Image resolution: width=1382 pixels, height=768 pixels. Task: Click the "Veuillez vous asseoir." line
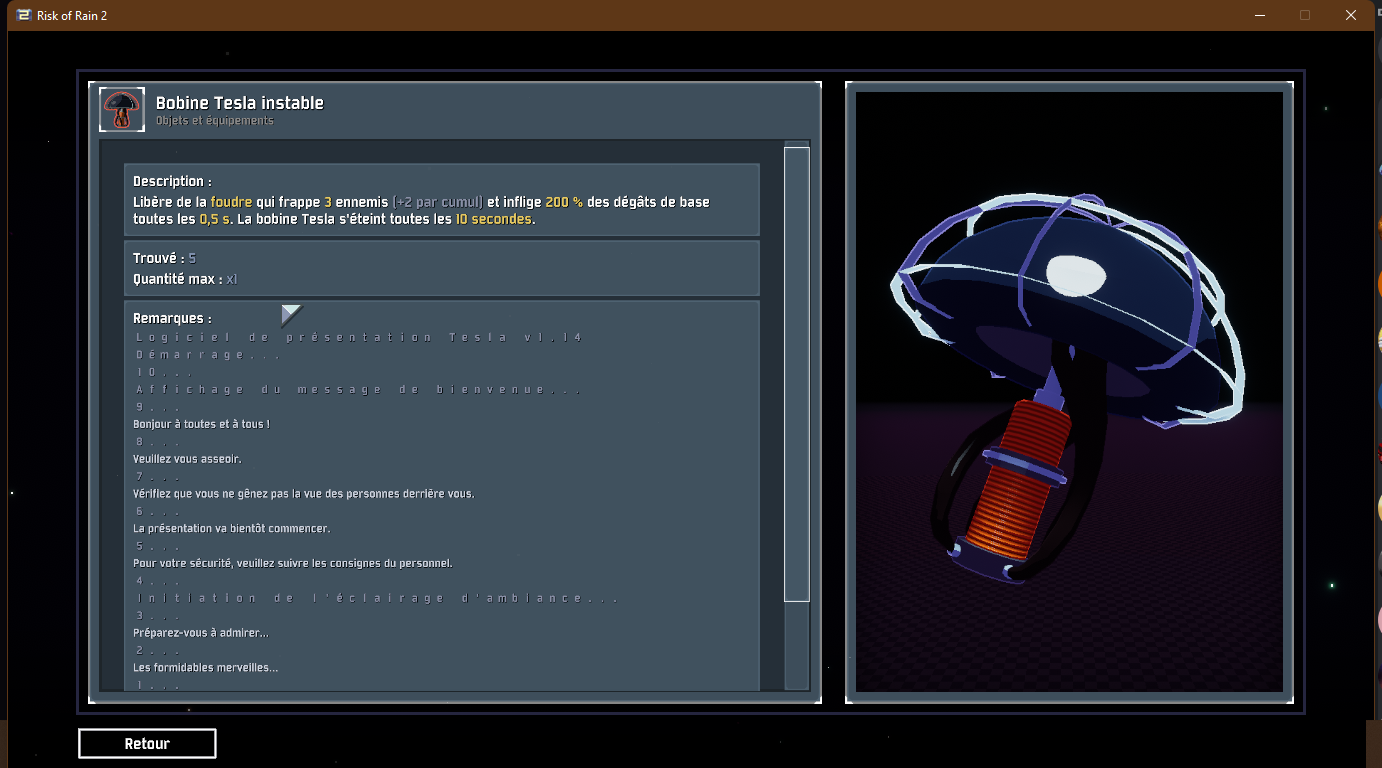(187, 459)
